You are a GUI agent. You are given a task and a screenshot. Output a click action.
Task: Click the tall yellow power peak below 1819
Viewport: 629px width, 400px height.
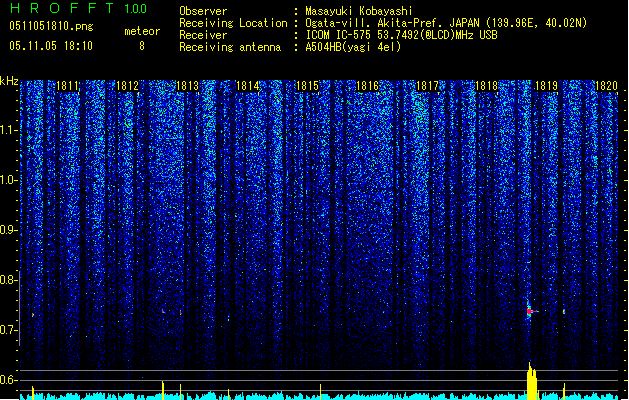pyautogui.click(x=532, y=381)
